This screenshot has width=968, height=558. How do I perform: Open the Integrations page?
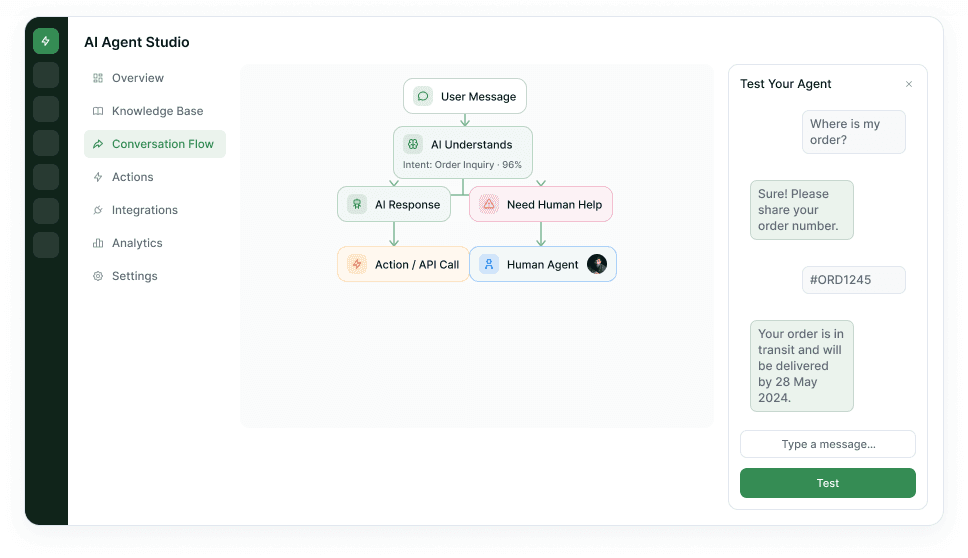[x=155, y=210]
